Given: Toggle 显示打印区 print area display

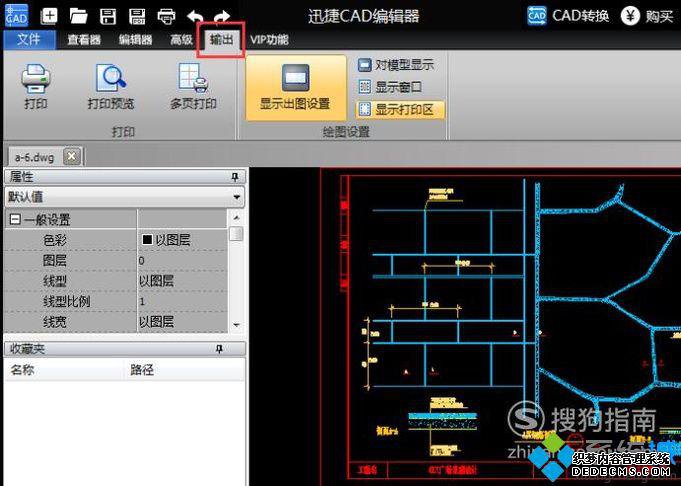Looking at the screenshot, I should (400, 109).
